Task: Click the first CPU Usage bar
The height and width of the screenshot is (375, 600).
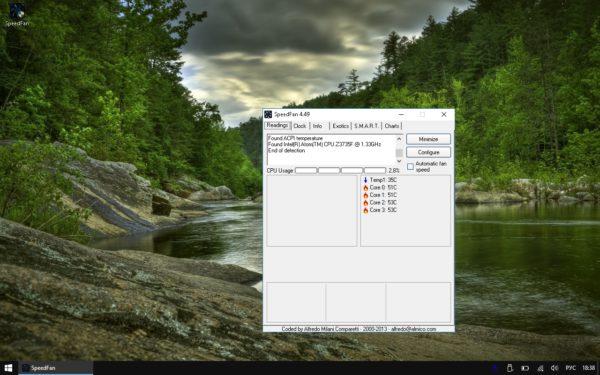Action: point(306,170)
